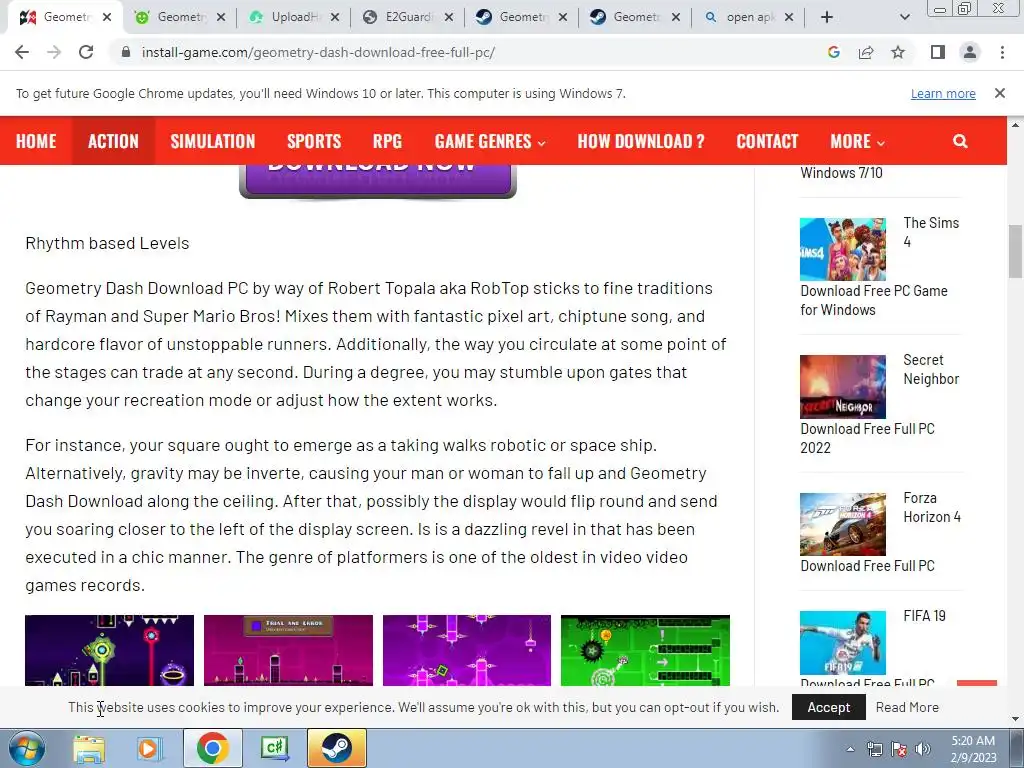1024x768 pixels.
Task: Open the Chrome profile avatar
Action: tap(970, 52)
